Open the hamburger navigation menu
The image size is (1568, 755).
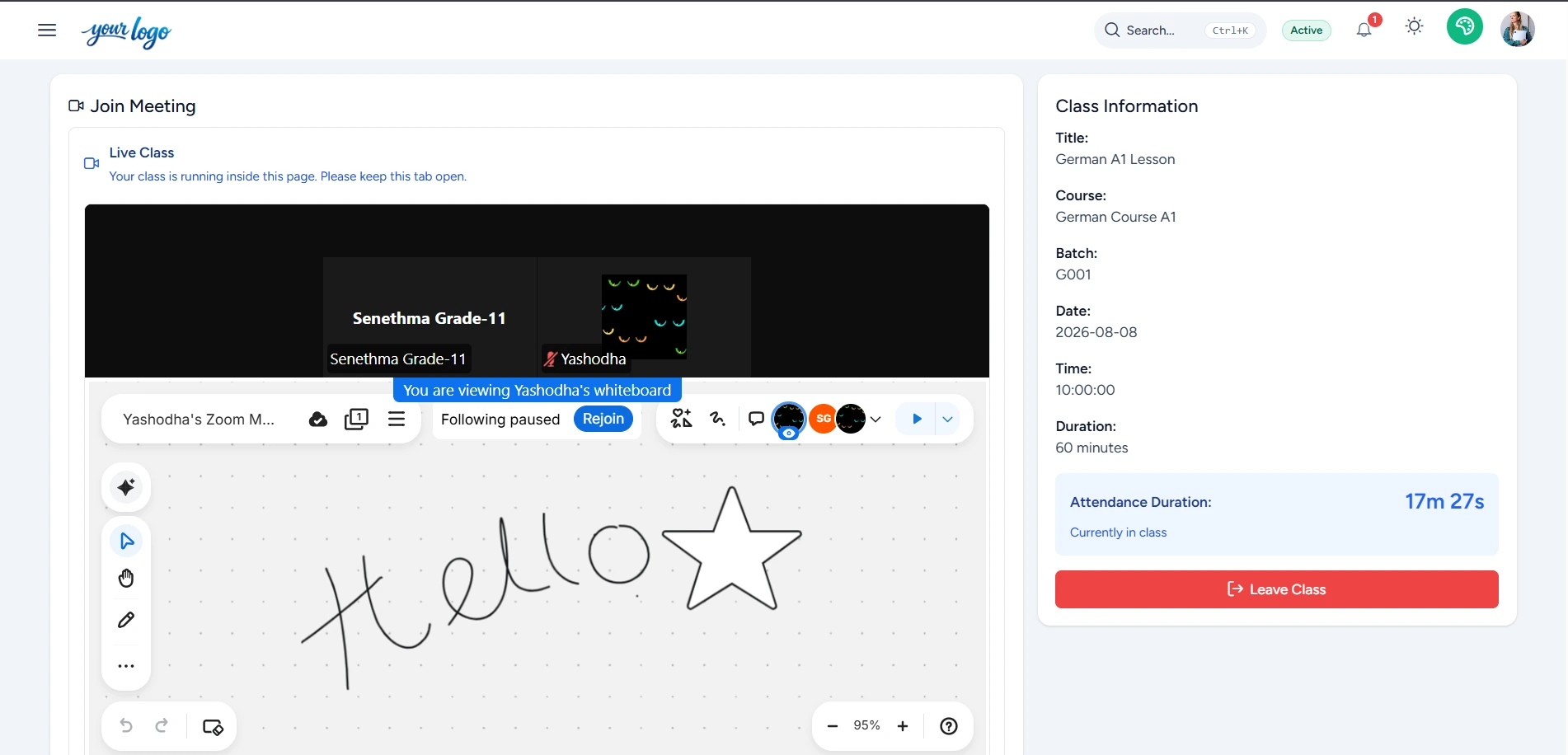(47, 30)
